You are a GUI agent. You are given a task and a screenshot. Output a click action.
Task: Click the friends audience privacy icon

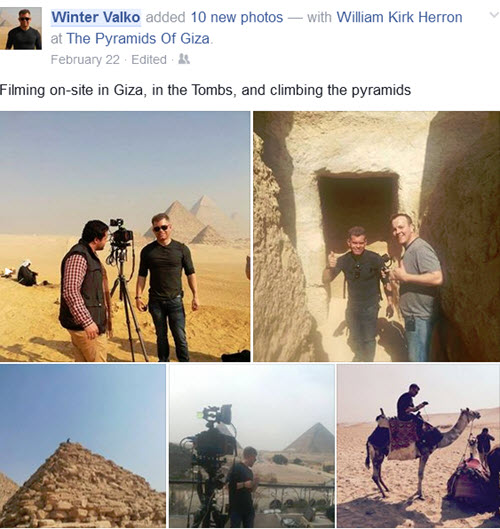click(x=184, y=59)
